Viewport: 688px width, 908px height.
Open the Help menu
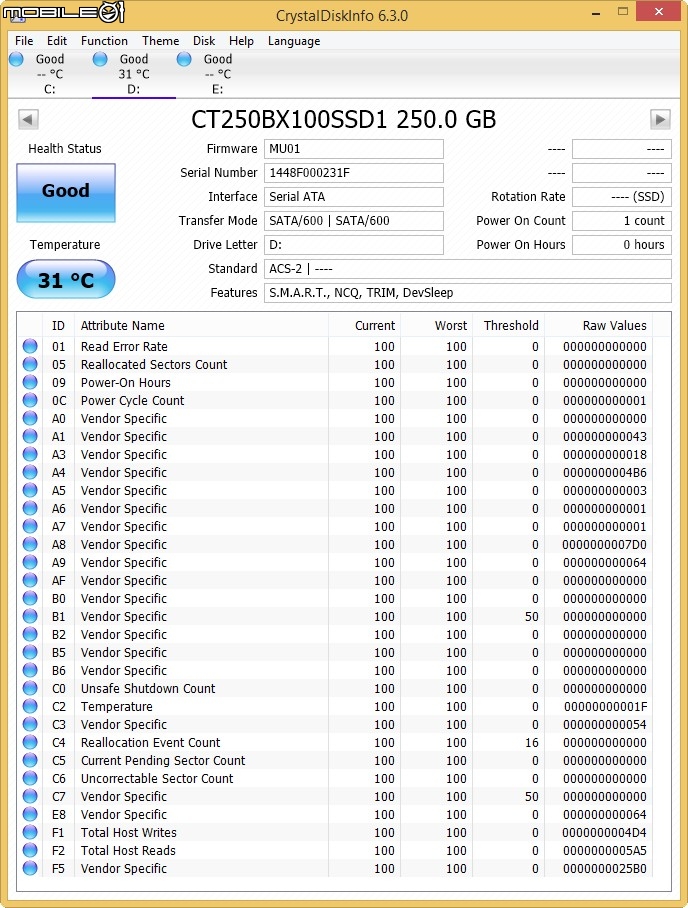click(241, 41)
